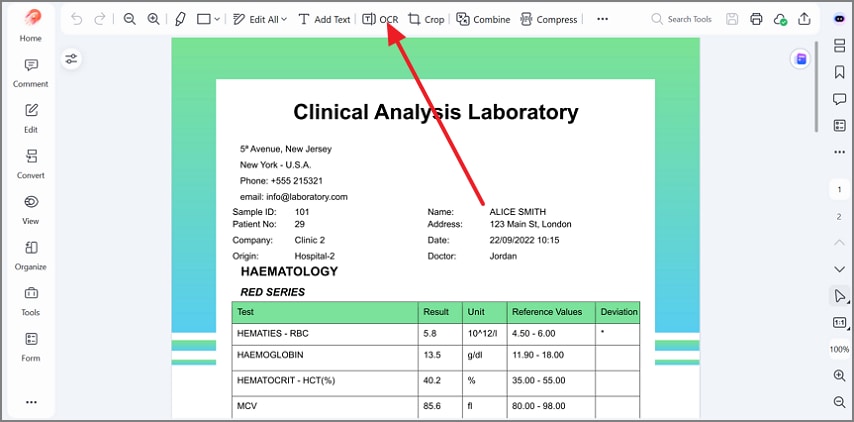
Task: Share the document with the upload icon
Action: click(x=804, y=19)
